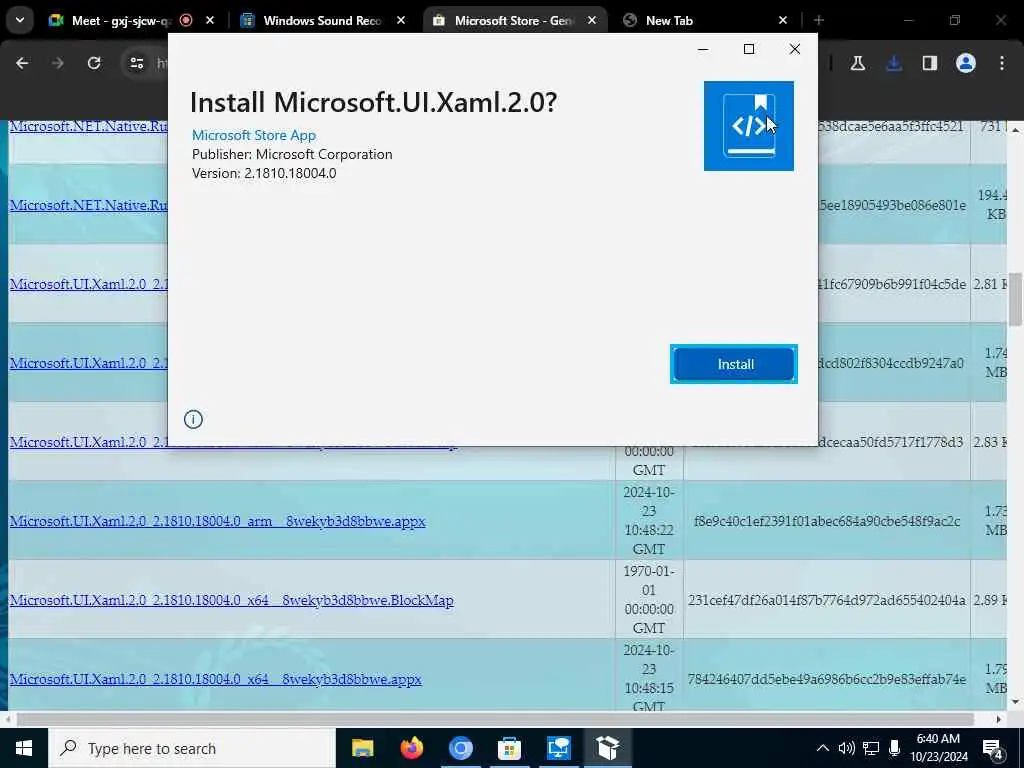
Task: Click scroll-right arrow of horizontal scrollbar
Action: point(999,719)
